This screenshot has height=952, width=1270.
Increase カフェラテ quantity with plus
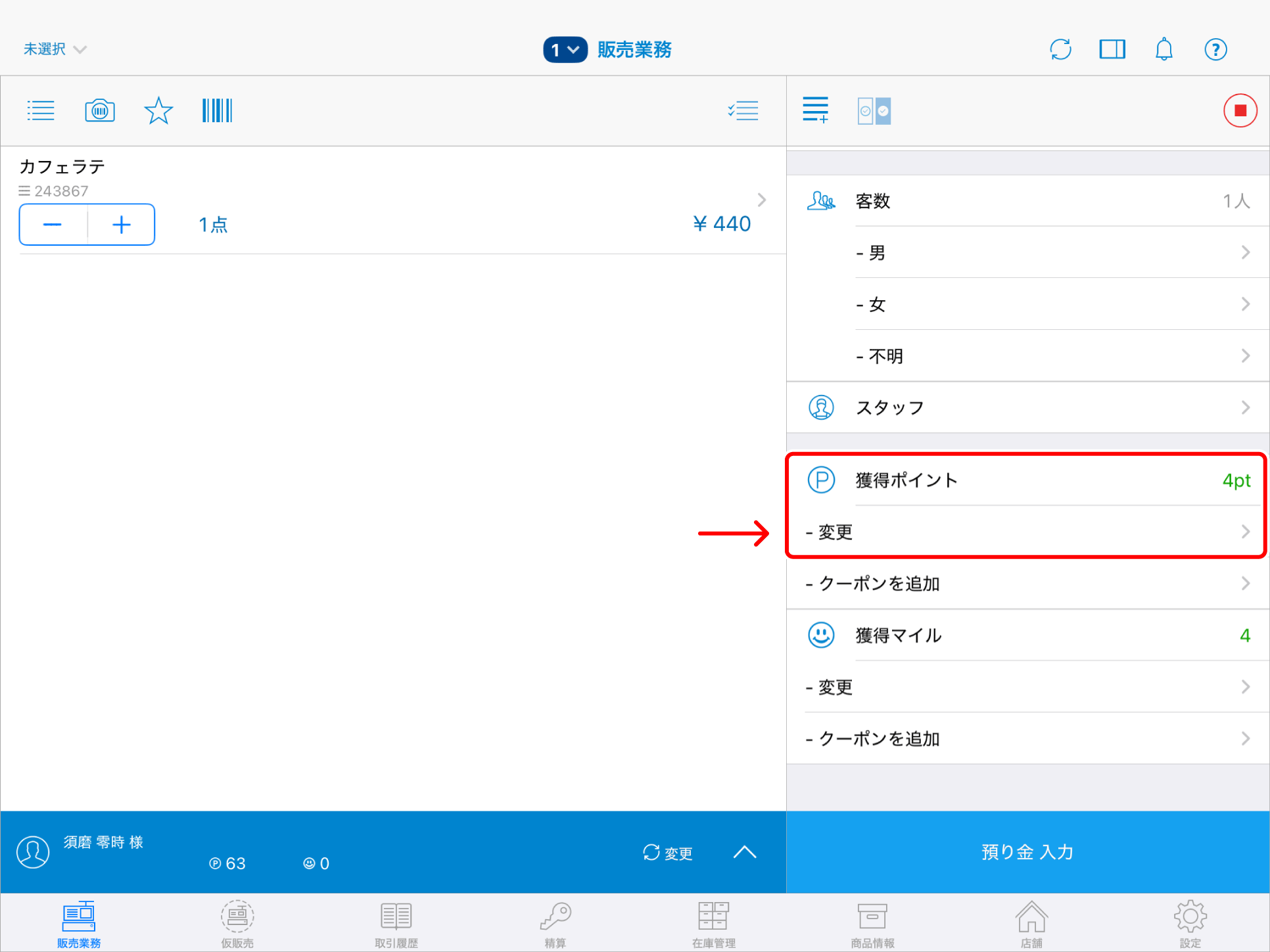click(122, 225)
